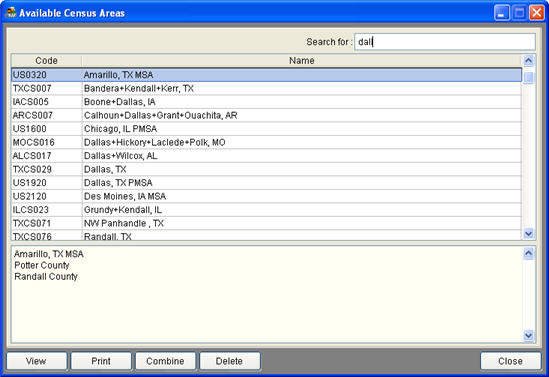Click the Search for input field

pyautogui.click(x=445, y=42)
